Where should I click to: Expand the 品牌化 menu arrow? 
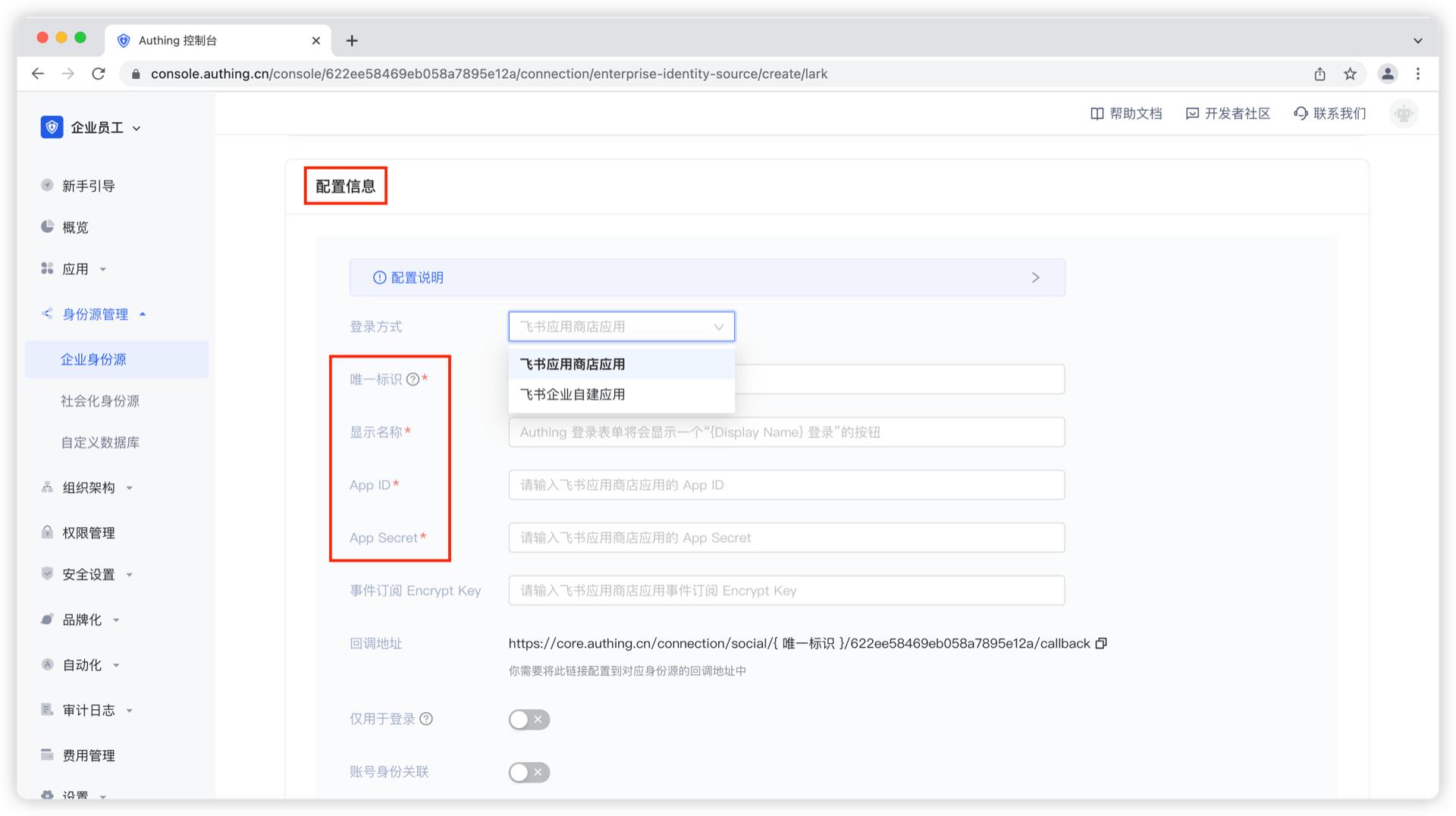[x=116, y=620]
